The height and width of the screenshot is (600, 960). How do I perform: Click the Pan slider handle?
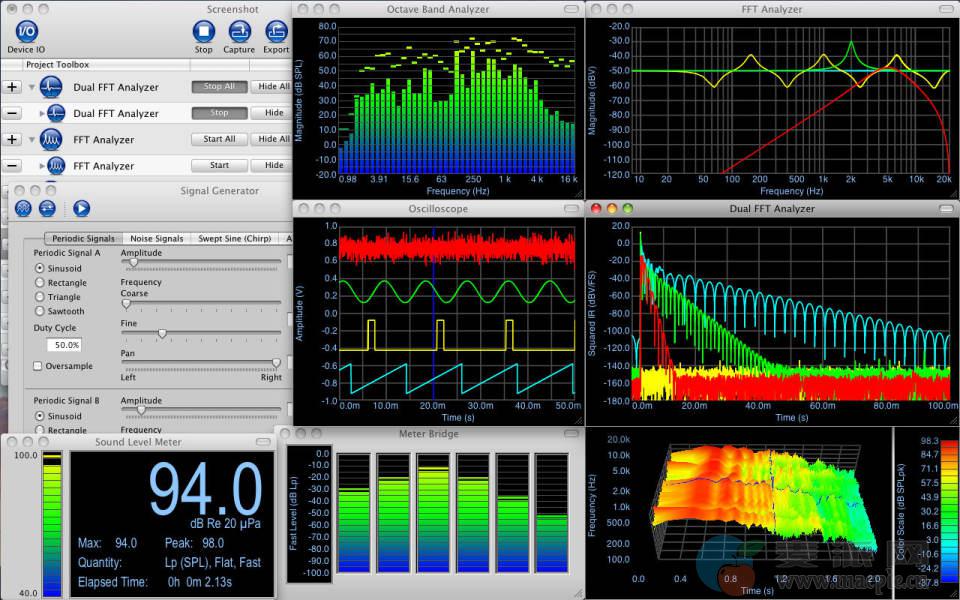[x=276, y=363]
